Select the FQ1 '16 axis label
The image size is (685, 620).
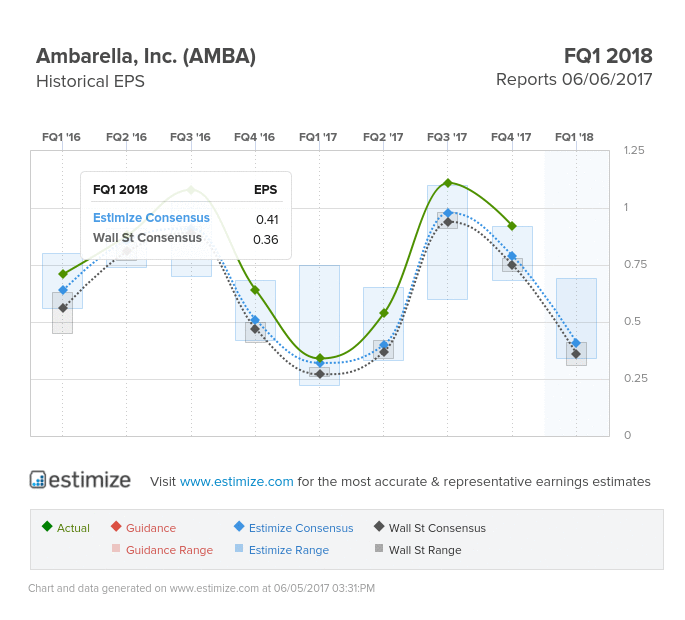pyautogui.click(x=62, y=137)
